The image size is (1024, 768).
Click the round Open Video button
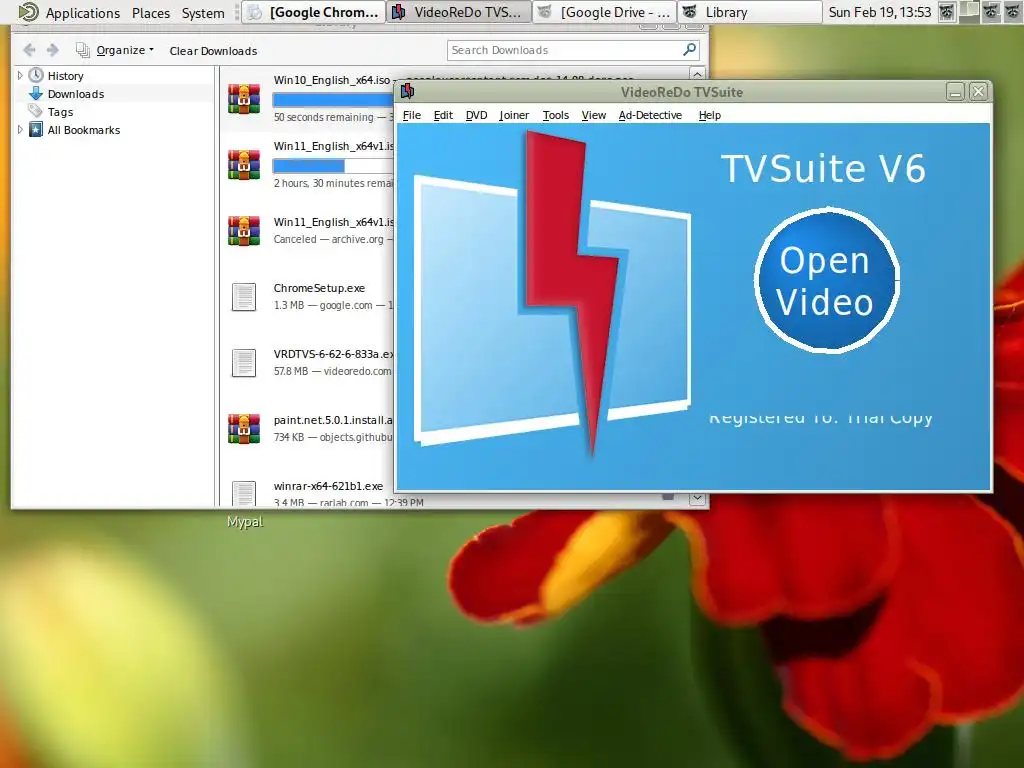826,281
